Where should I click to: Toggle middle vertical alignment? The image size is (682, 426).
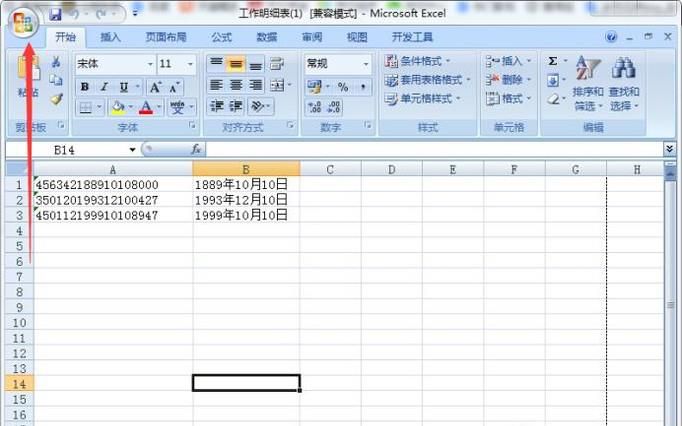click(x=236, y=64)
